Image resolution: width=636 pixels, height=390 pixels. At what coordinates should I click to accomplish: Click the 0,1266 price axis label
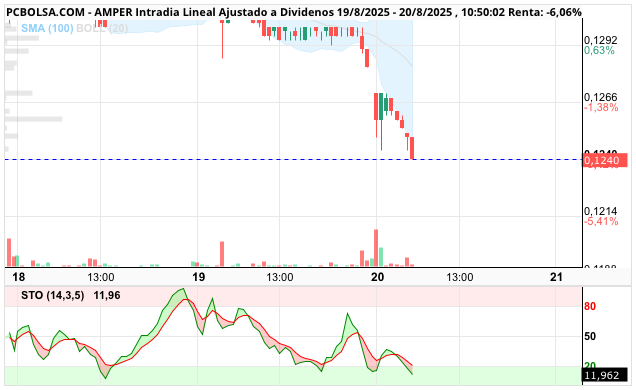600,97
